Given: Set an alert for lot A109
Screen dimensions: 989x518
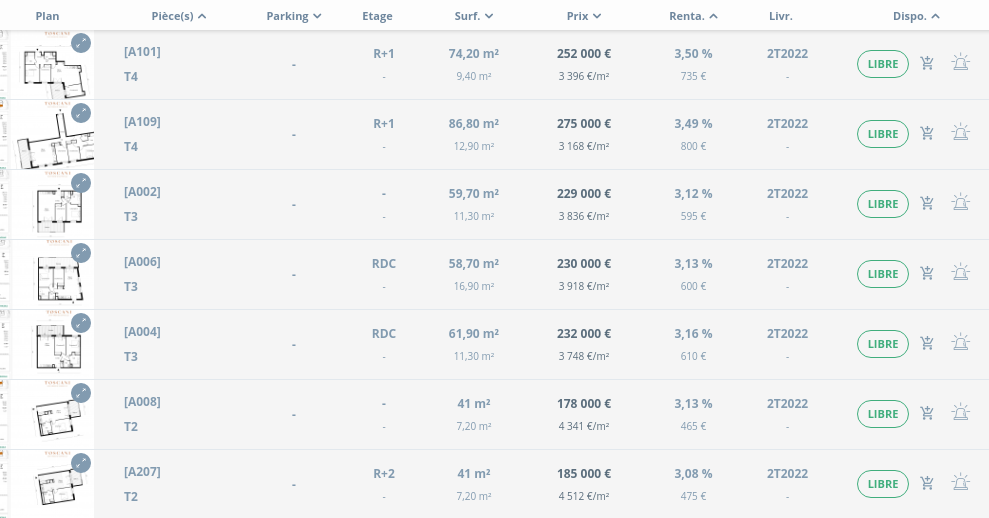Looking at the screenshot, I should click(x=960, y=133).
